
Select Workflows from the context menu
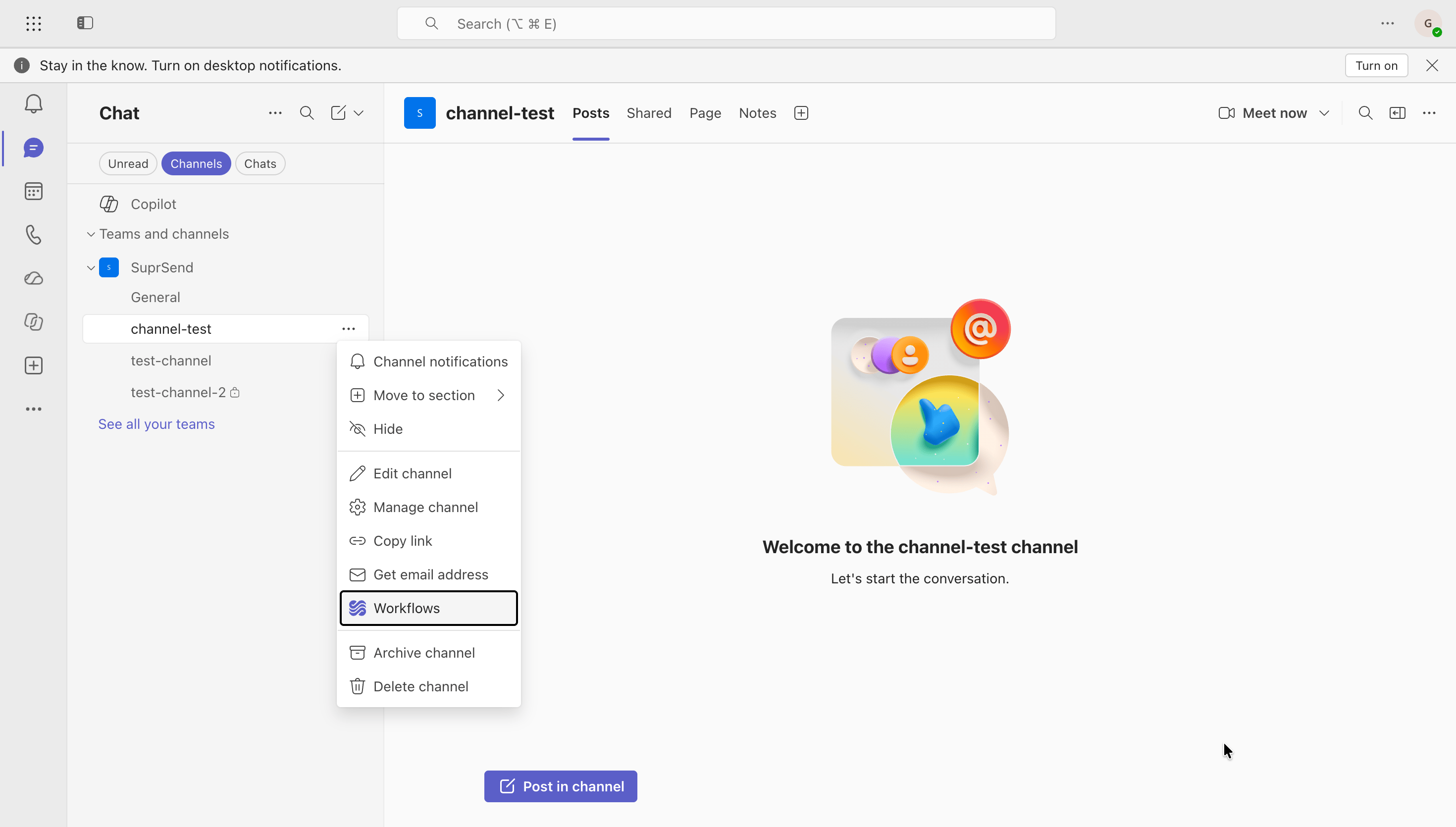(429, 608)
